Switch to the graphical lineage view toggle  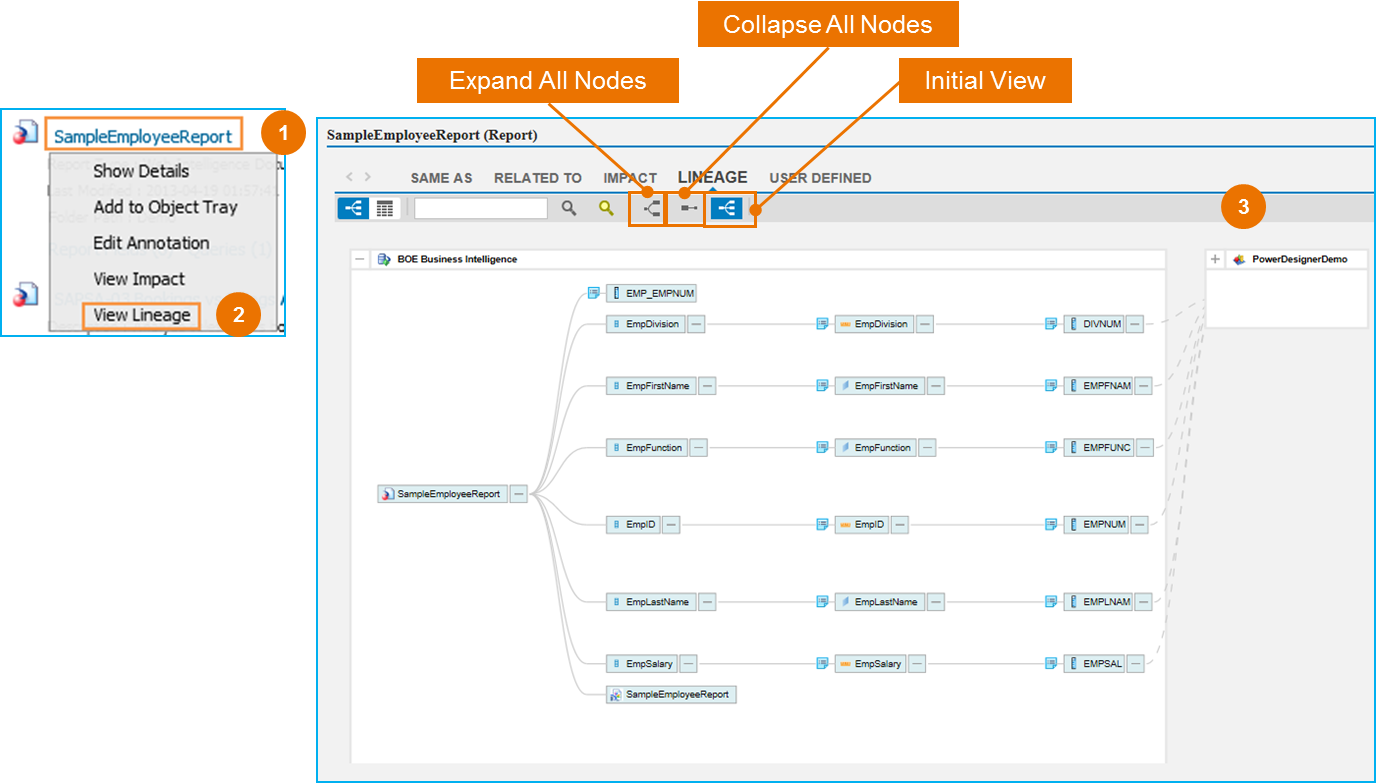[x=353, y=208]
